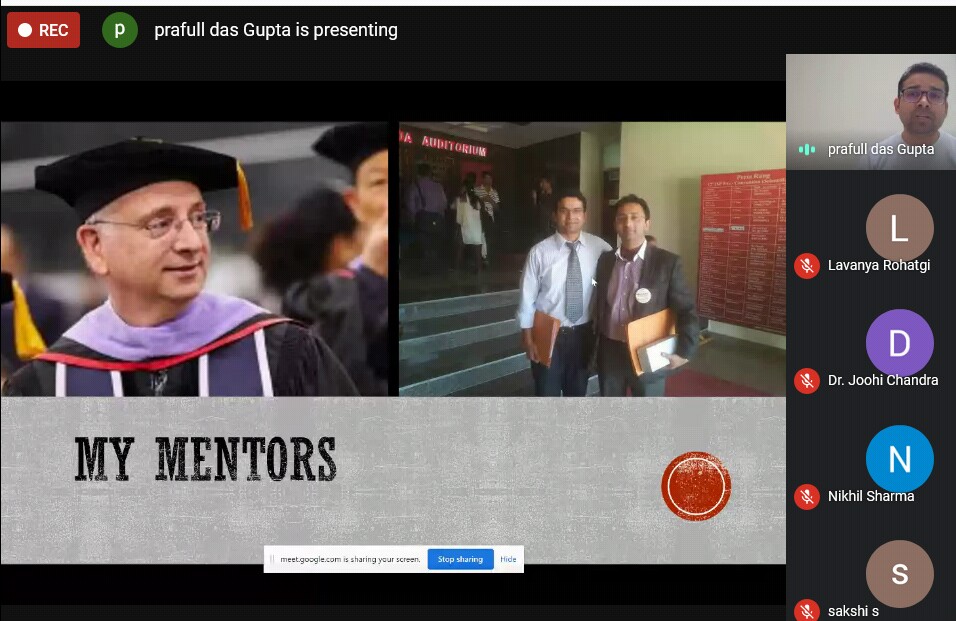Click 'prafull das Gupta is presenting' label
Image resolution: width=956 pixels, height=621 pixels.
[x=276, y=30]
